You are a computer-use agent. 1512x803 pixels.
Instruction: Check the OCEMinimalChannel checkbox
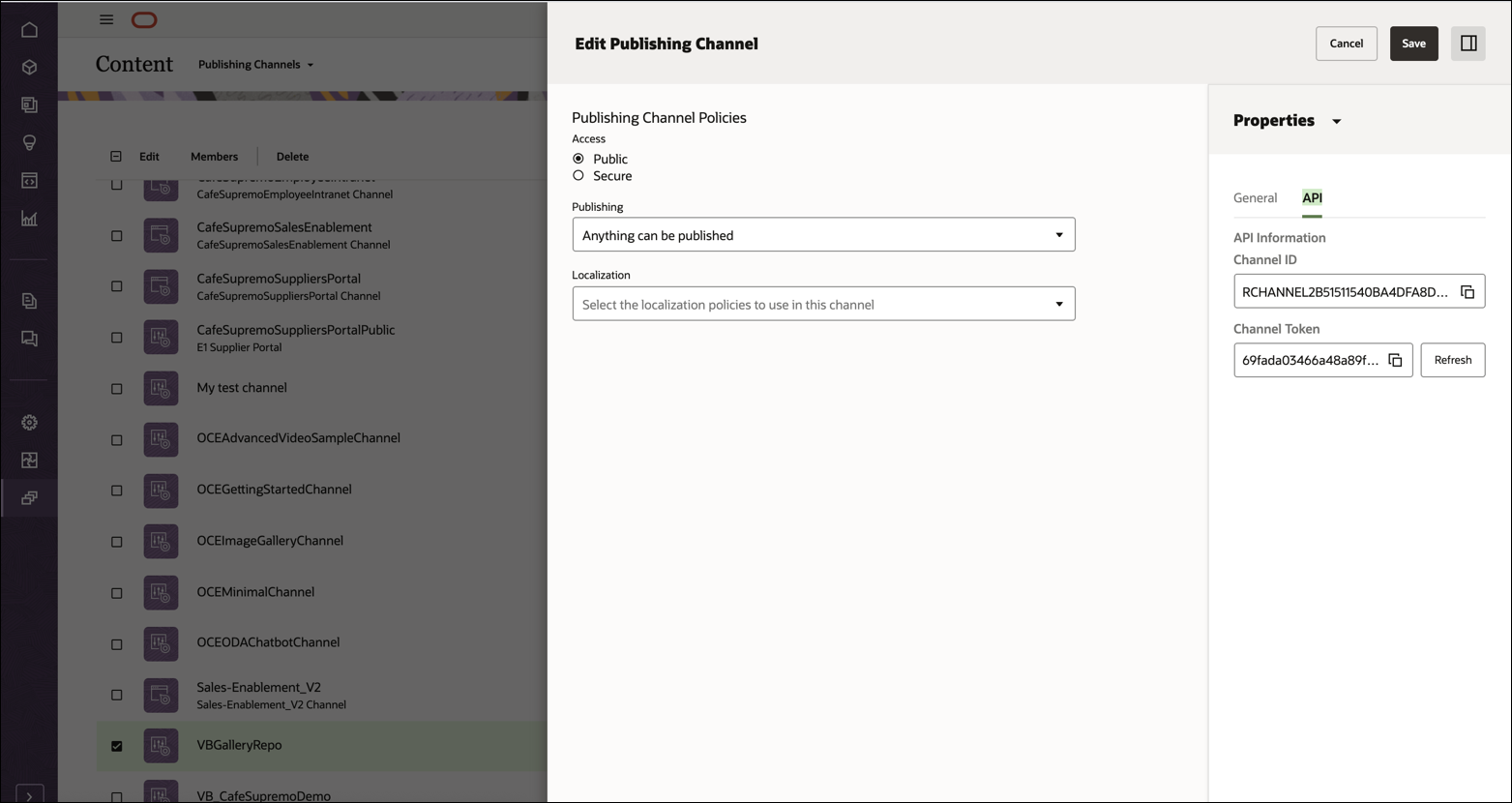[x=116, y=592]
